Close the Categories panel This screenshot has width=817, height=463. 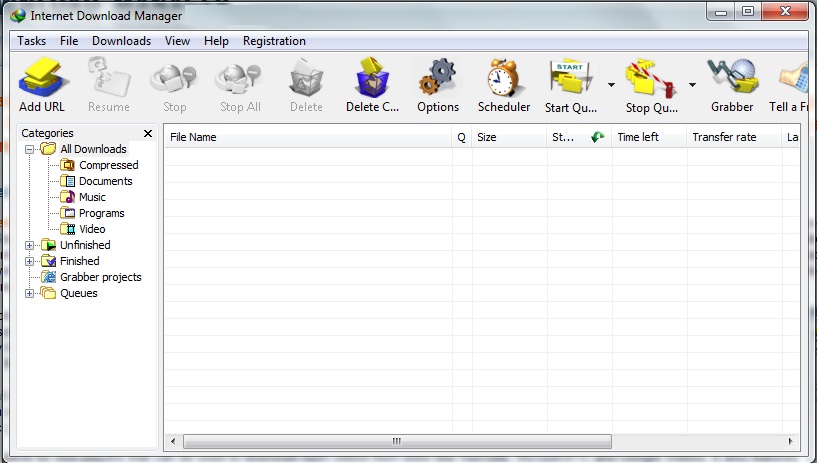pyautogui.click(x=148, y=133)
